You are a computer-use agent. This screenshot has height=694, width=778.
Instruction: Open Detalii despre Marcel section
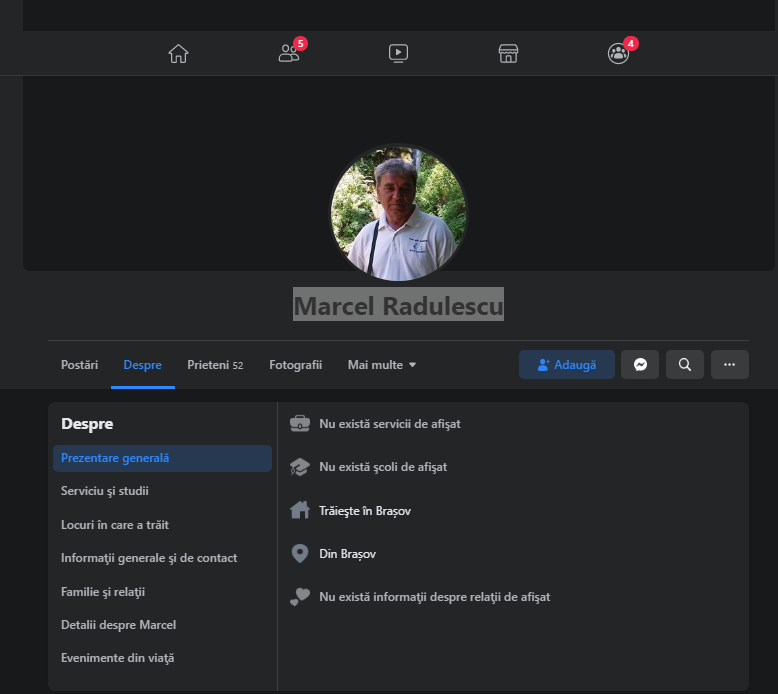coord(118,625)
